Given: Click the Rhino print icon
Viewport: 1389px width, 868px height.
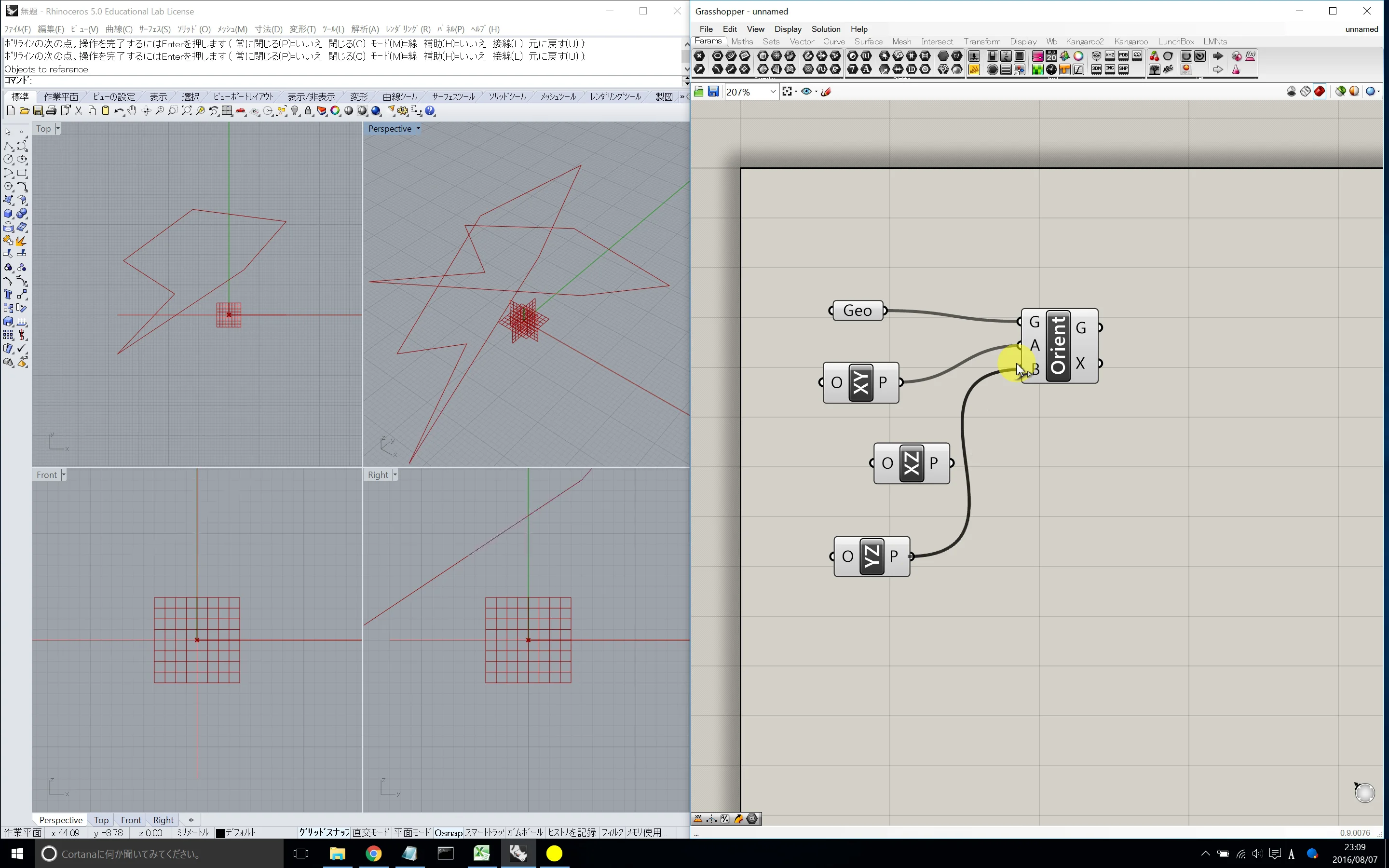Looking at the screenshot, I should 52,111.
